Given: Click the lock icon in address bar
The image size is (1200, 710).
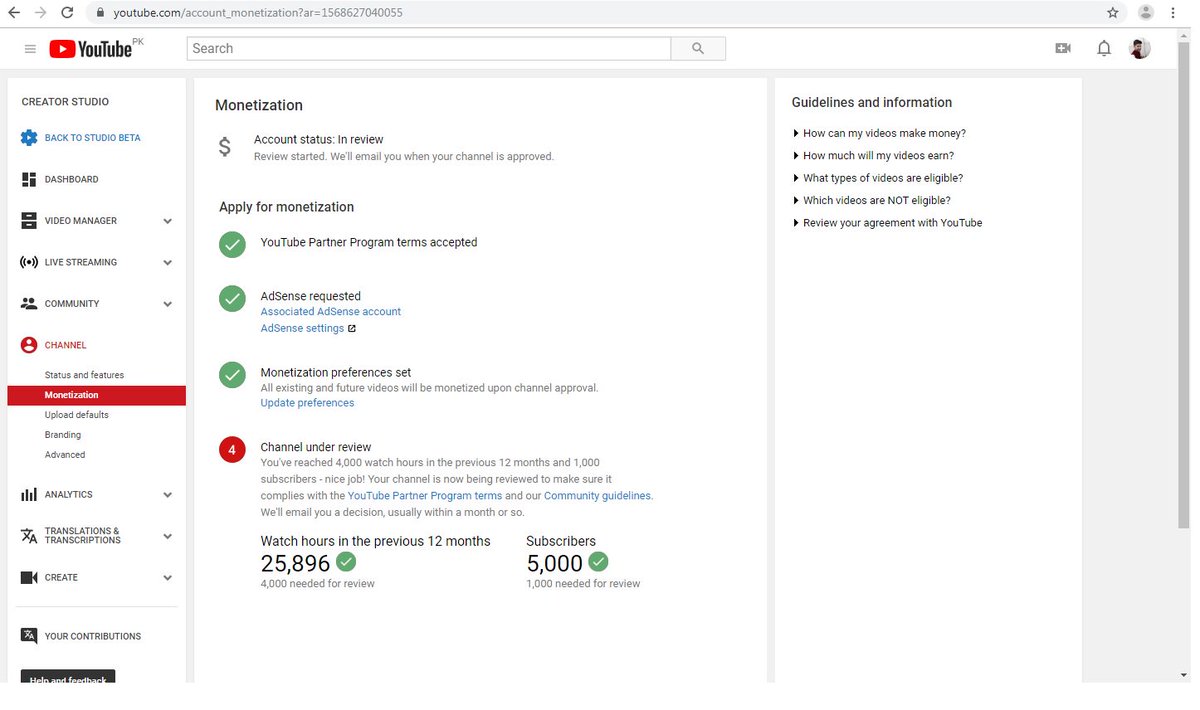Looking at the screenshot, I should 99,13.
